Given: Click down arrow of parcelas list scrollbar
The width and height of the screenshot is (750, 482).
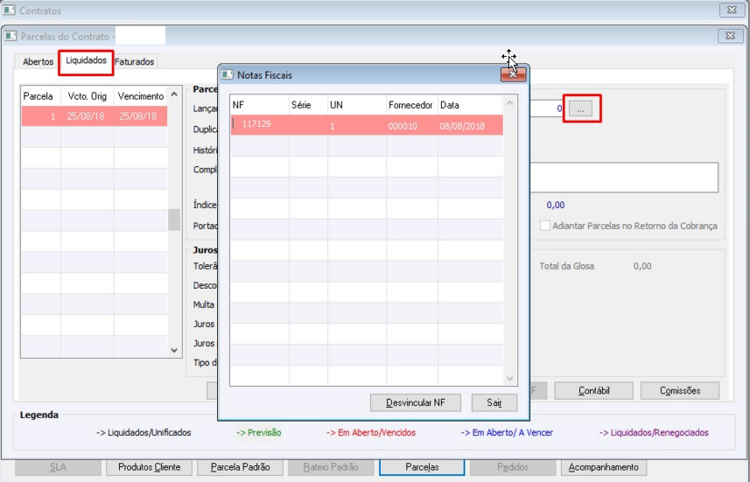Looking at the screenshot, I should coord(174,350).
